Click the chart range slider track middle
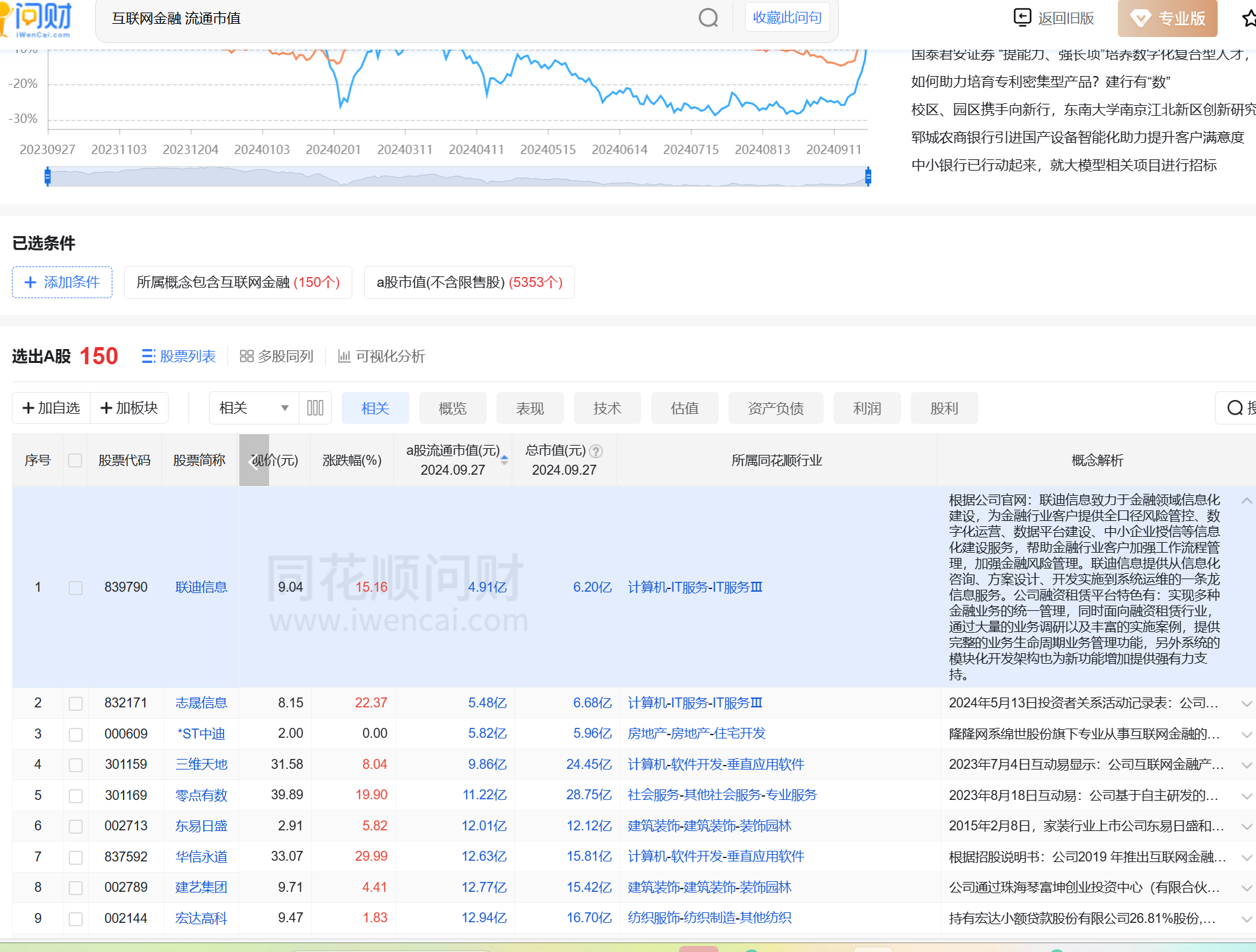Viewport: 1256px width, 952px height. (457, 177)
